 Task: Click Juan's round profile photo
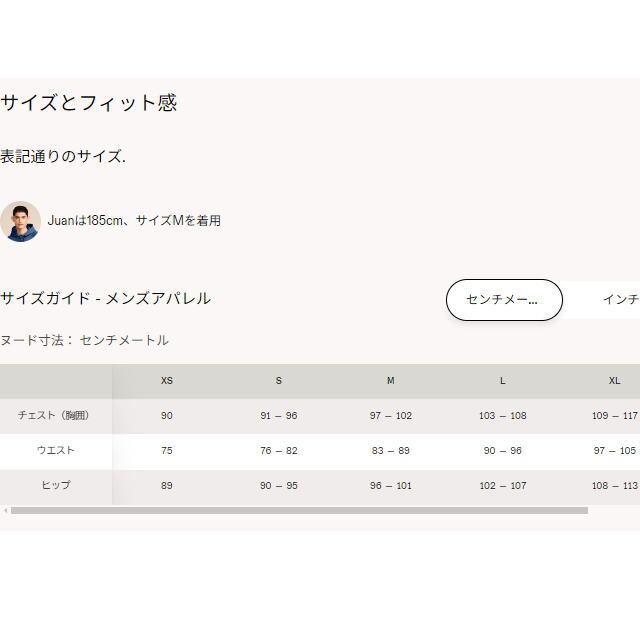(20, 221)
